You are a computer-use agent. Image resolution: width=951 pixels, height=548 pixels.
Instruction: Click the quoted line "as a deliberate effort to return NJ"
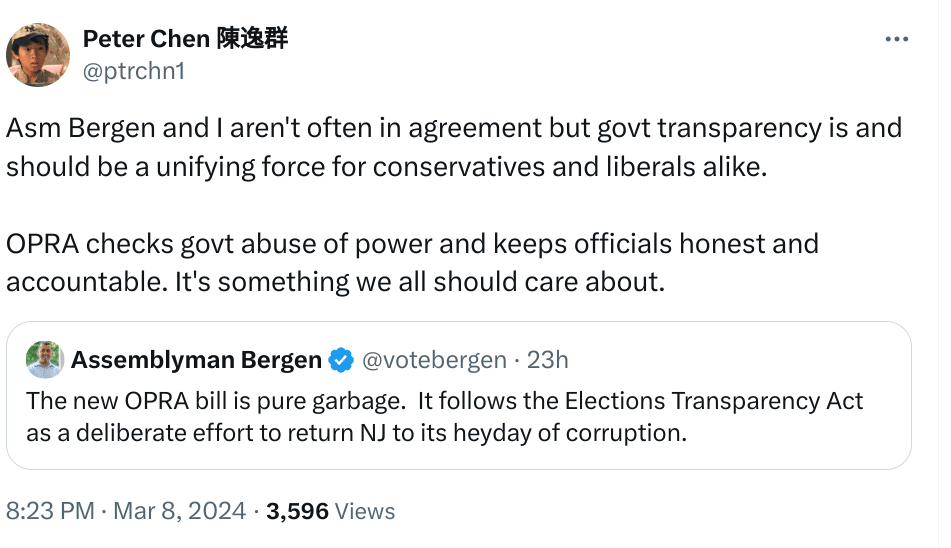pos(358,434)
